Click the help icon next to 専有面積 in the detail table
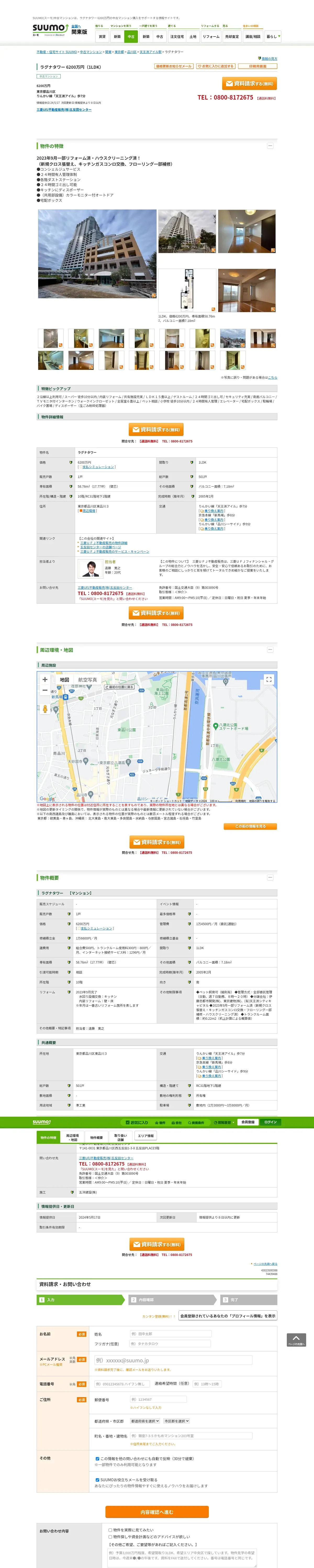Image resolution: width=314 pixels, height=1568 pixels. (70, 486)
